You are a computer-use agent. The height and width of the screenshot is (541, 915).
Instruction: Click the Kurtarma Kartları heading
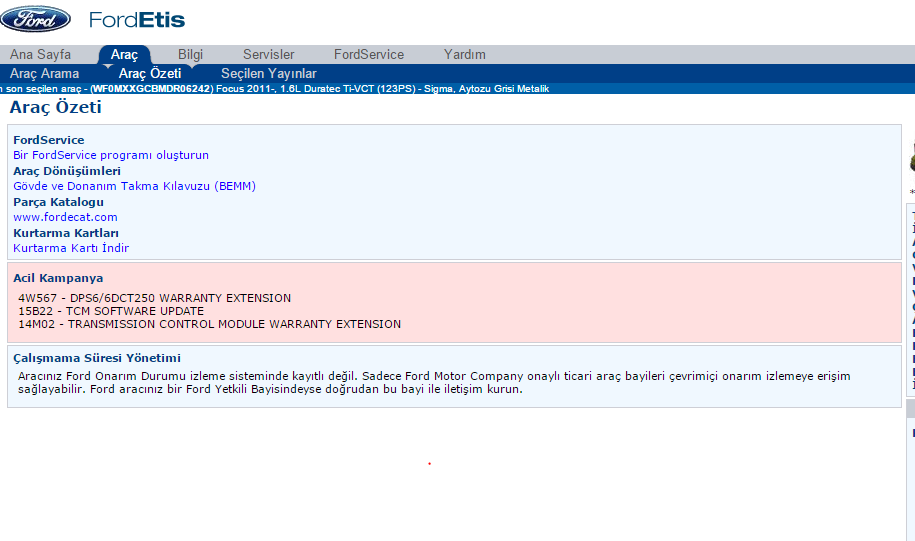(x=66, y=233)
